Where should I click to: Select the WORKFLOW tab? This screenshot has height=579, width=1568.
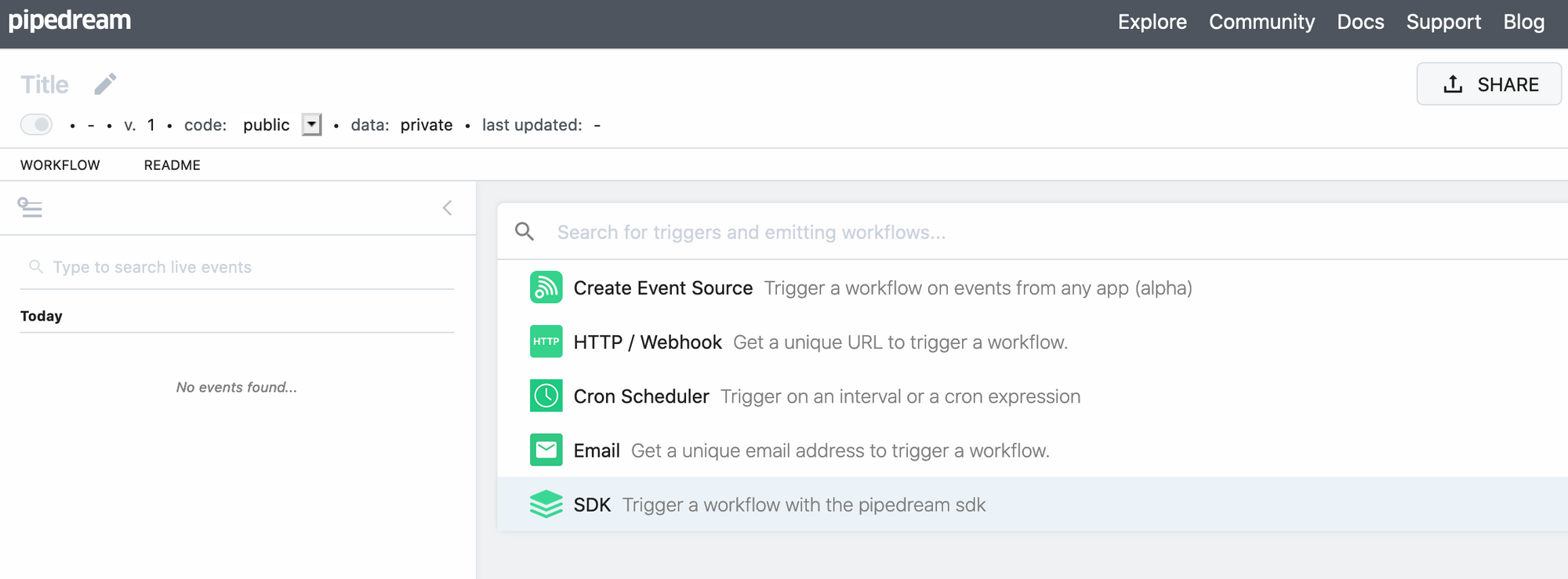click(x=60, y=165)
